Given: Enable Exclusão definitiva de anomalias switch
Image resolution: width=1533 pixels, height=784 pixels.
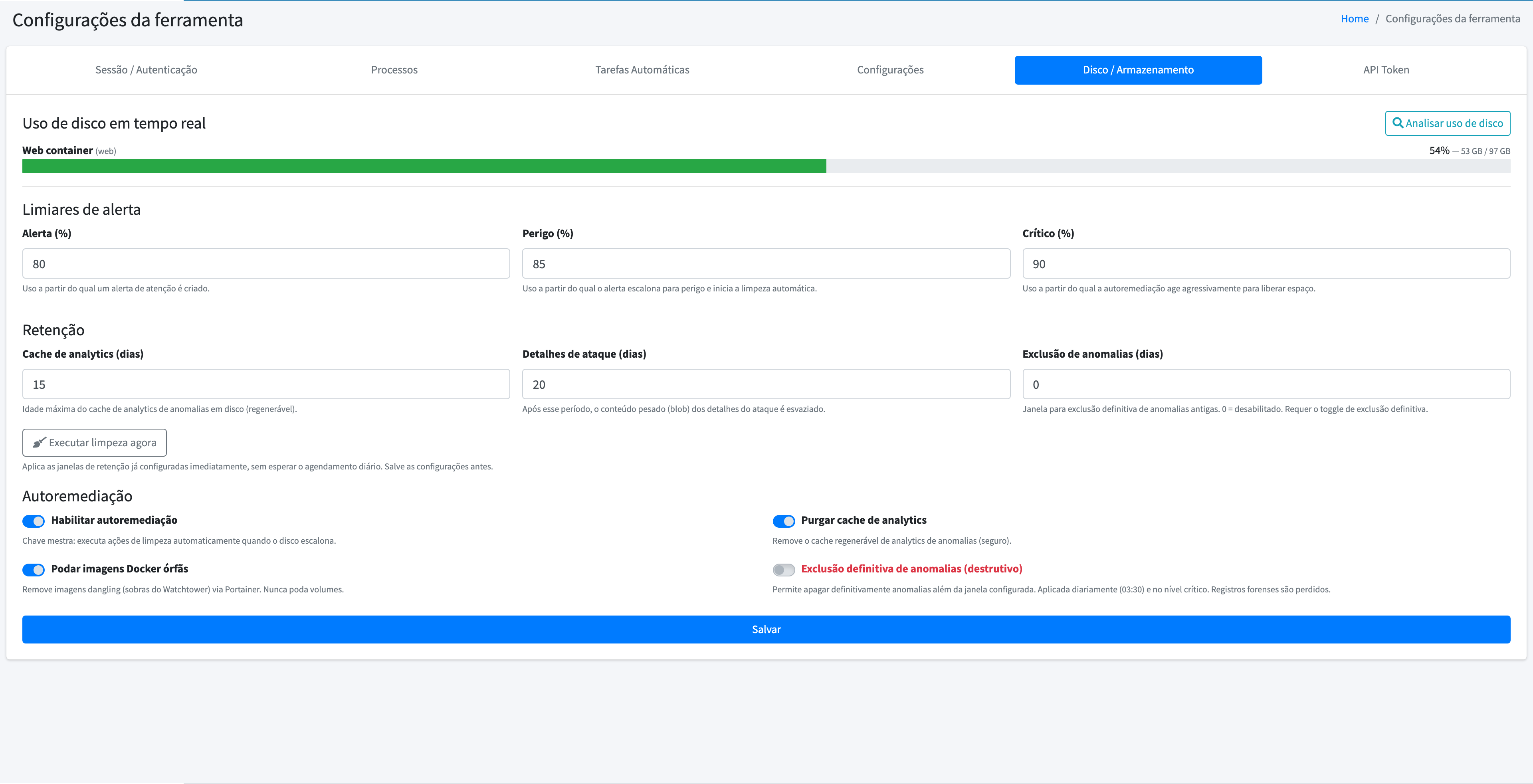Looking at the screenshot, I should coord(783,570).
